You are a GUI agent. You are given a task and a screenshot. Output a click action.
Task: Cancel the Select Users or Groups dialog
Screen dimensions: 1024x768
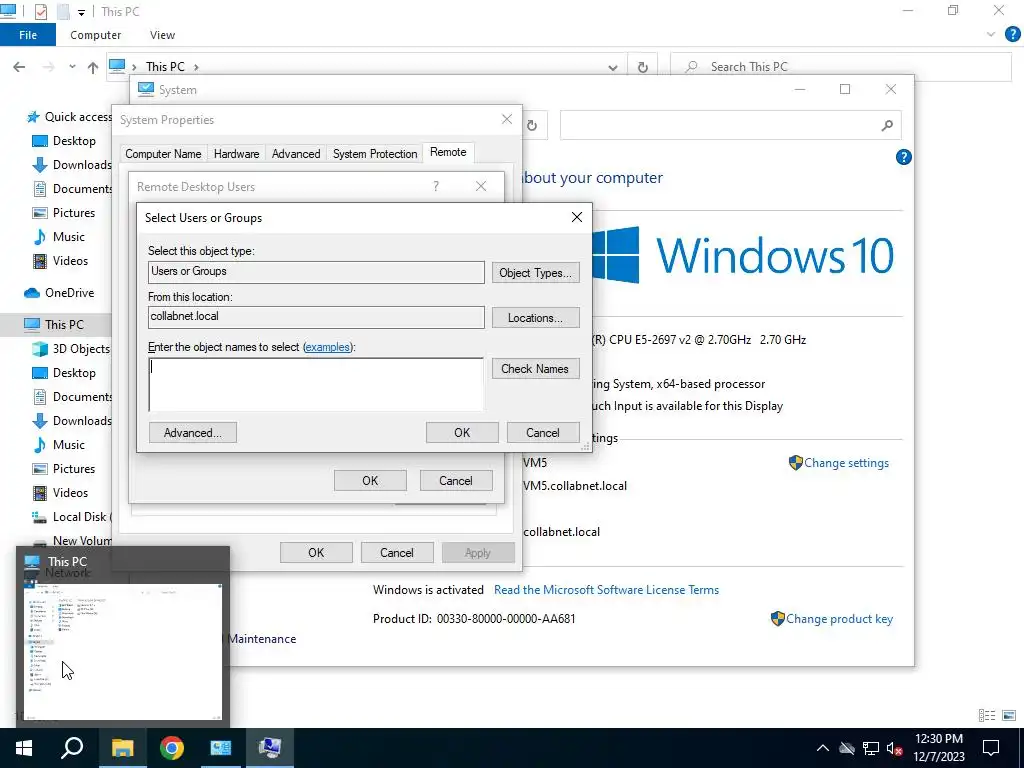pyautogui.click(x=543, y=433)
